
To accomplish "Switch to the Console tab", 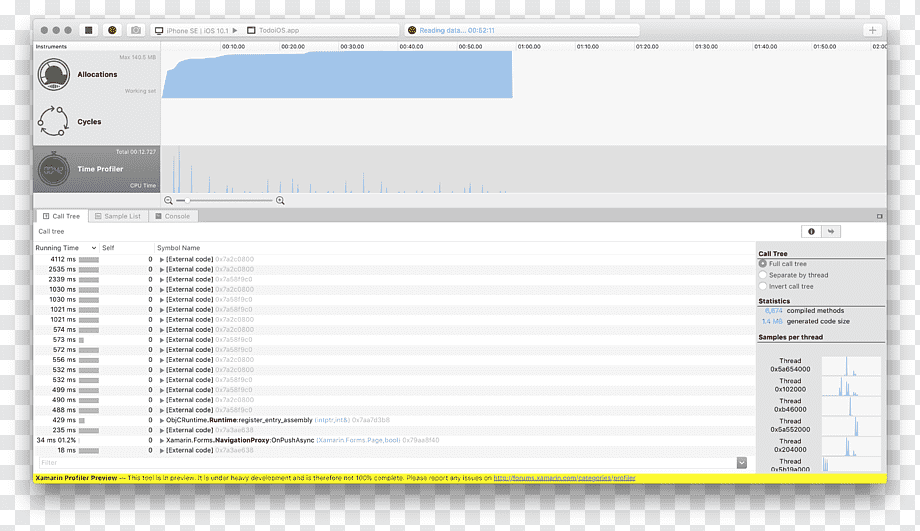I will [173, 217].
